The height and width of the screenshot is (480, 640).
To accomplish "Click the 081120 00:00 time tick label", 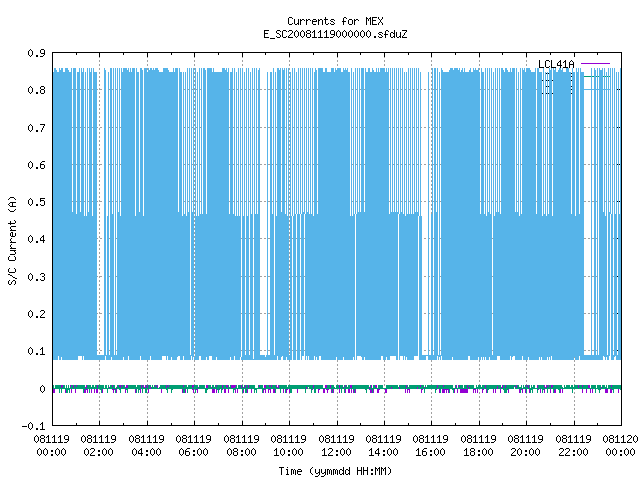I will [x=620, y=446].
